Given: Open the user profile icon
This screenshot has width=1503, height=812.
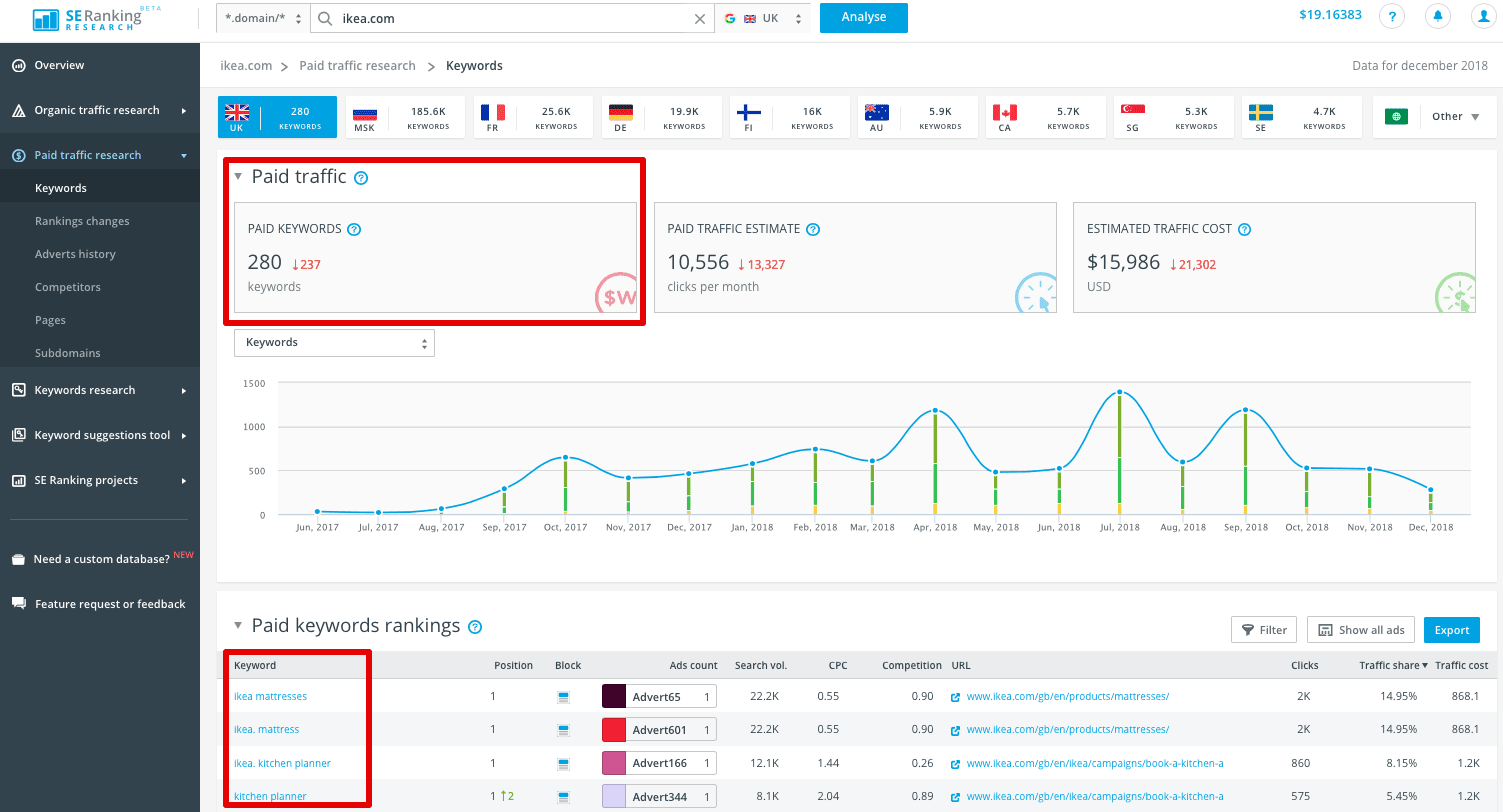Looking at the screenshot, I should tap(1484, 17).
